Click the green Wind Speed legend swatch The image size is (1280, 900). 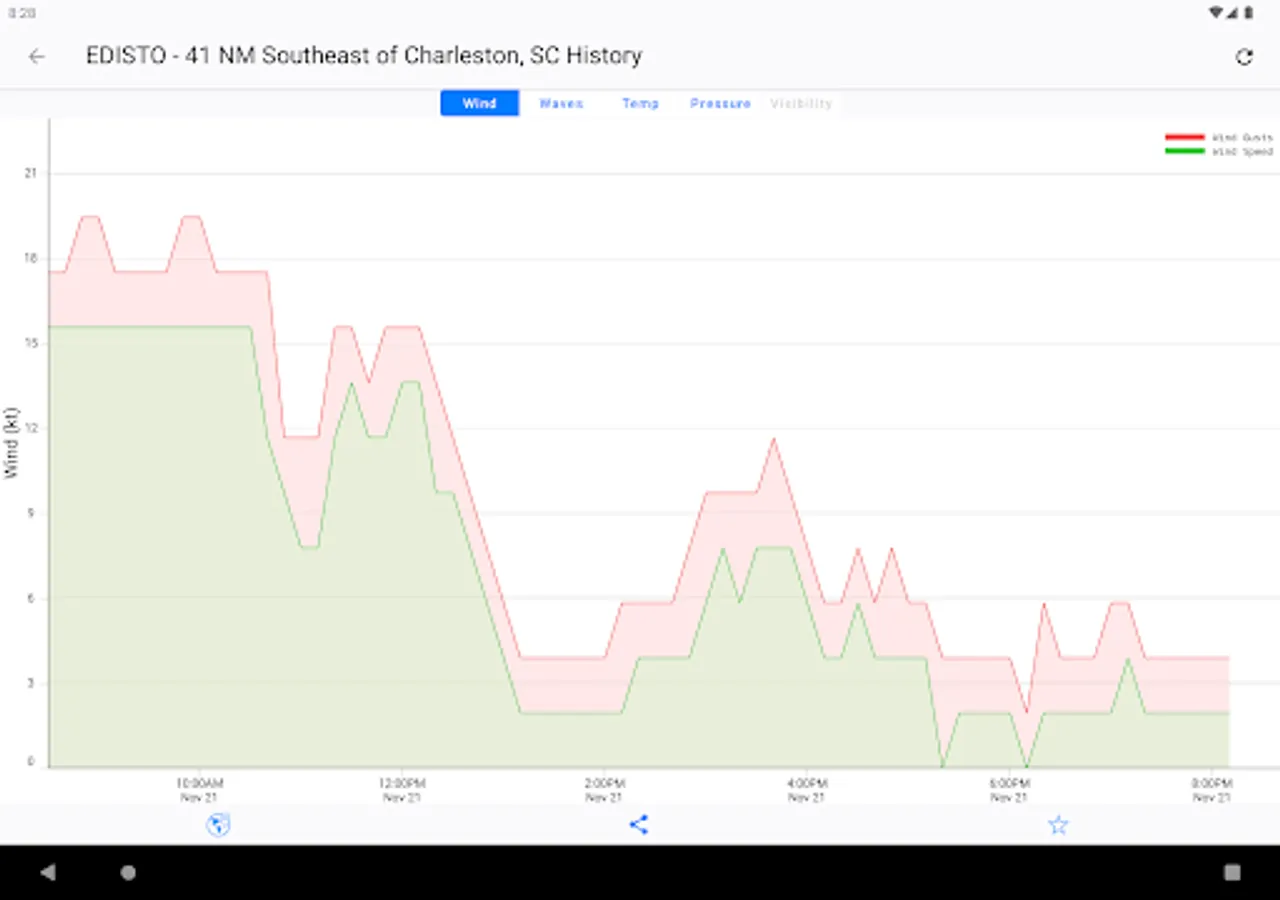point(1185,151)
